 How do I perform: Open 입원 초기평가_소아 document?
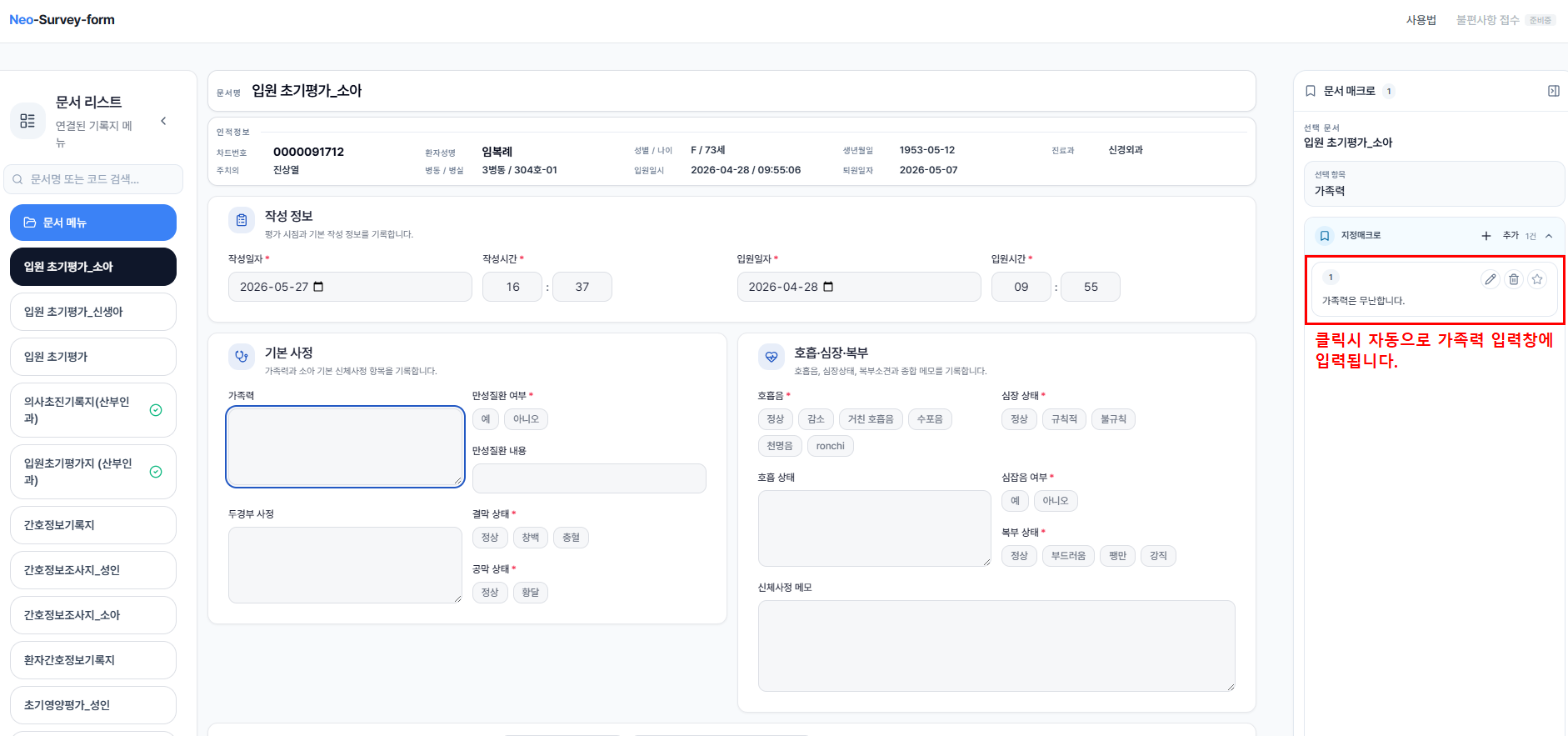(93, 267)
